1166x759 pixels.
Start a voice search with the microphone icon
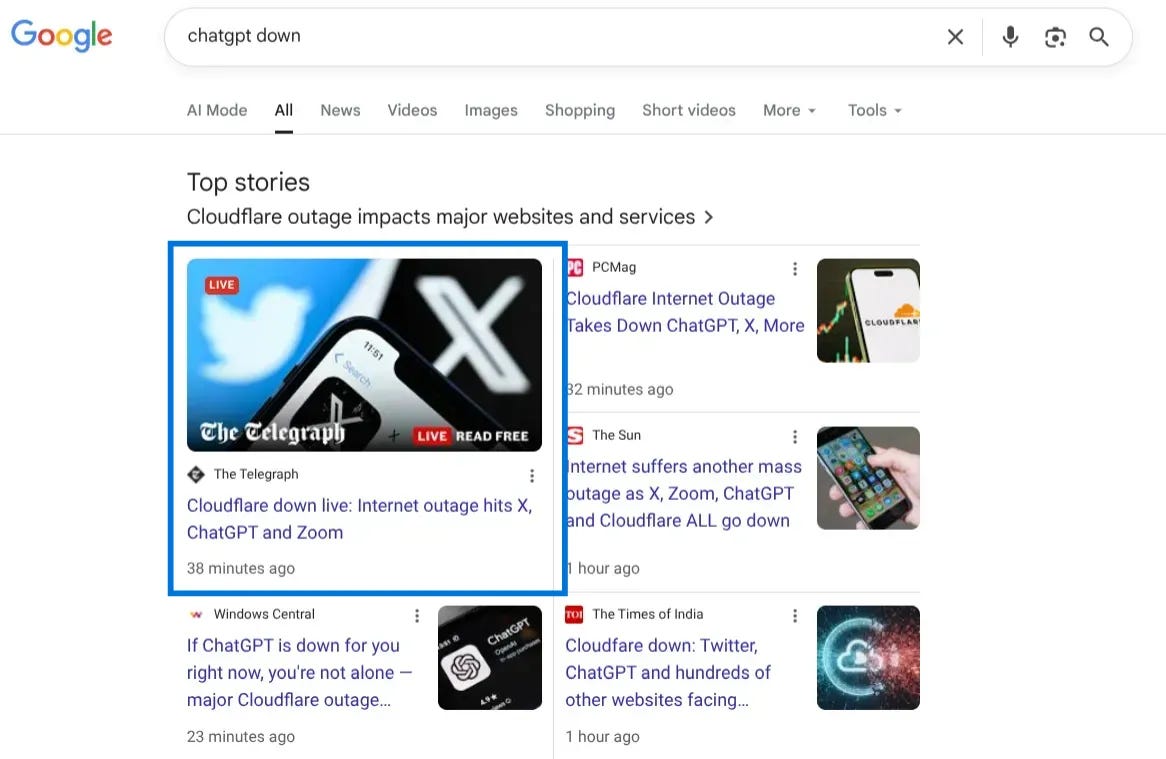coord(1010,36)
